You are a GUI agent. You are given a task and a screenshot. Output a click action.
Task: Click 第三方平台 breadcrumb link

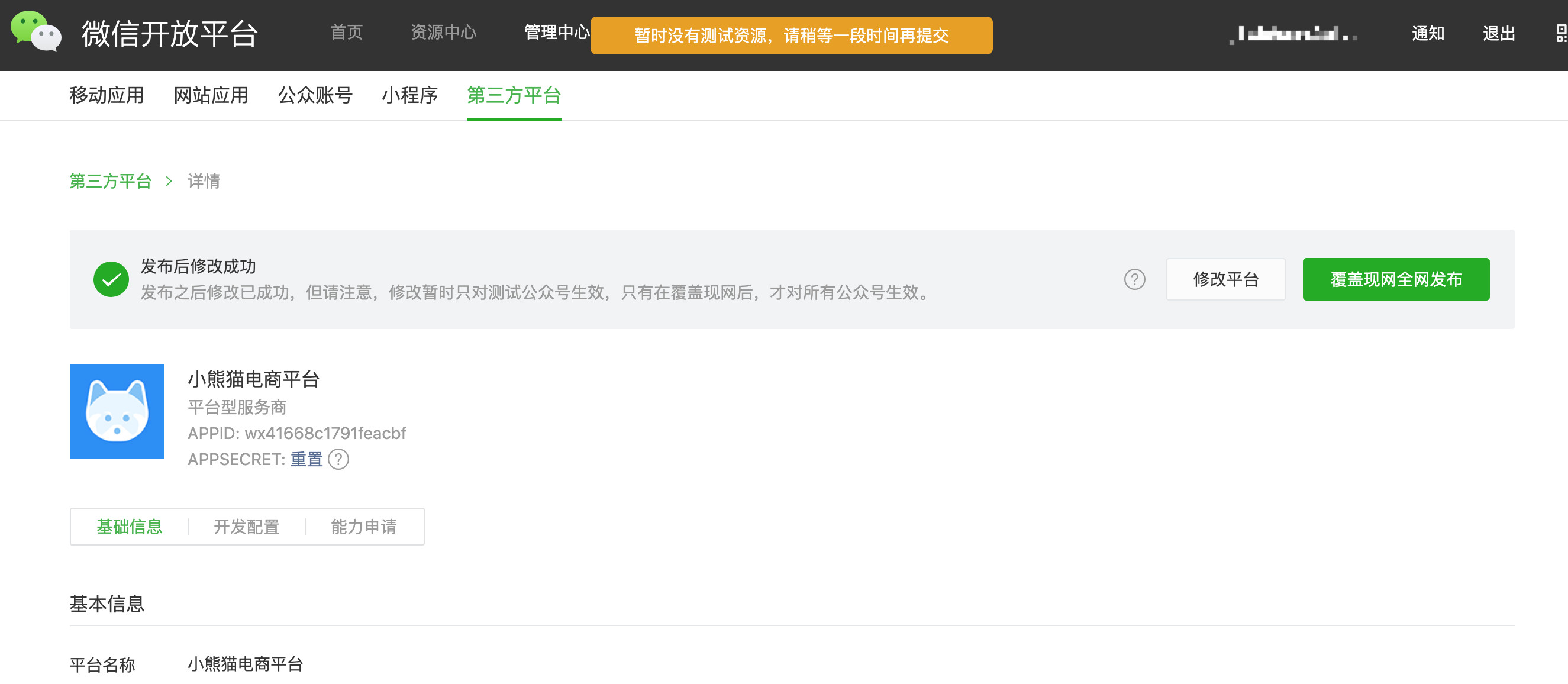(111, 181)
